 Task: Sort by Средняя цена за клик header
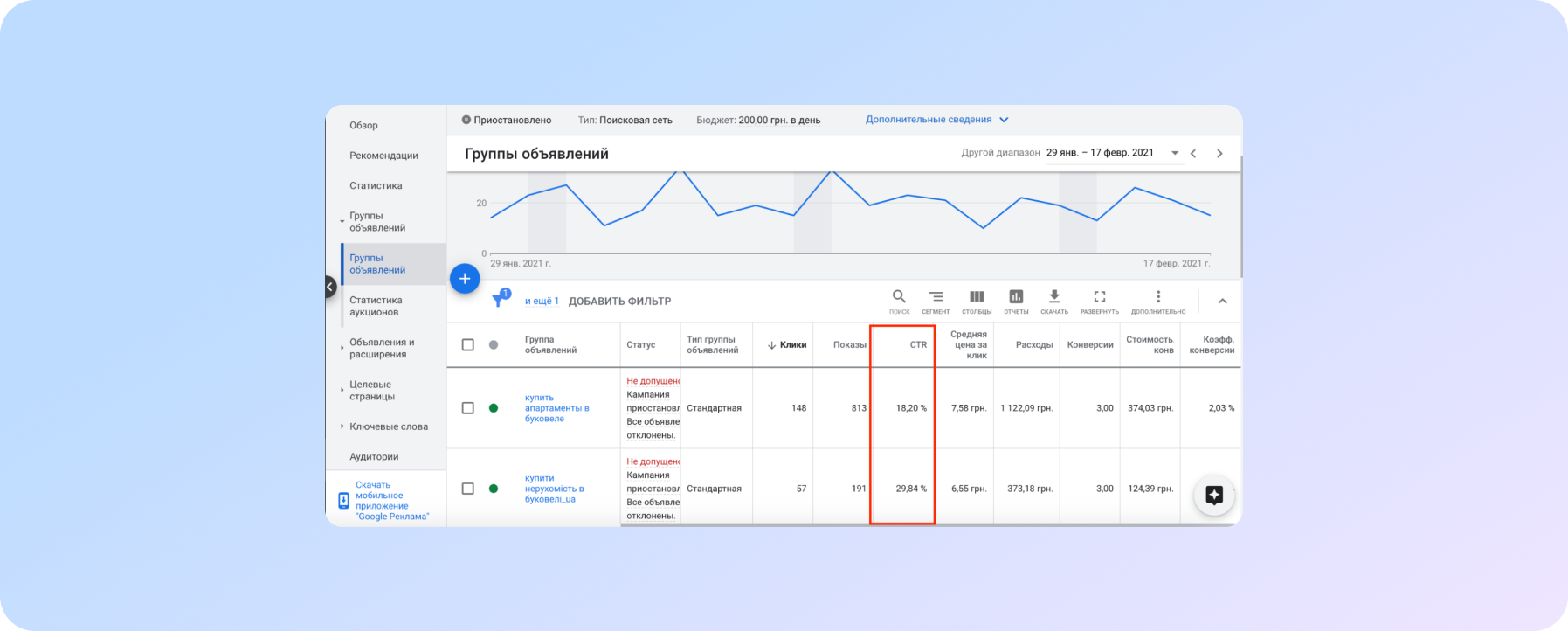tap(969, 344)
